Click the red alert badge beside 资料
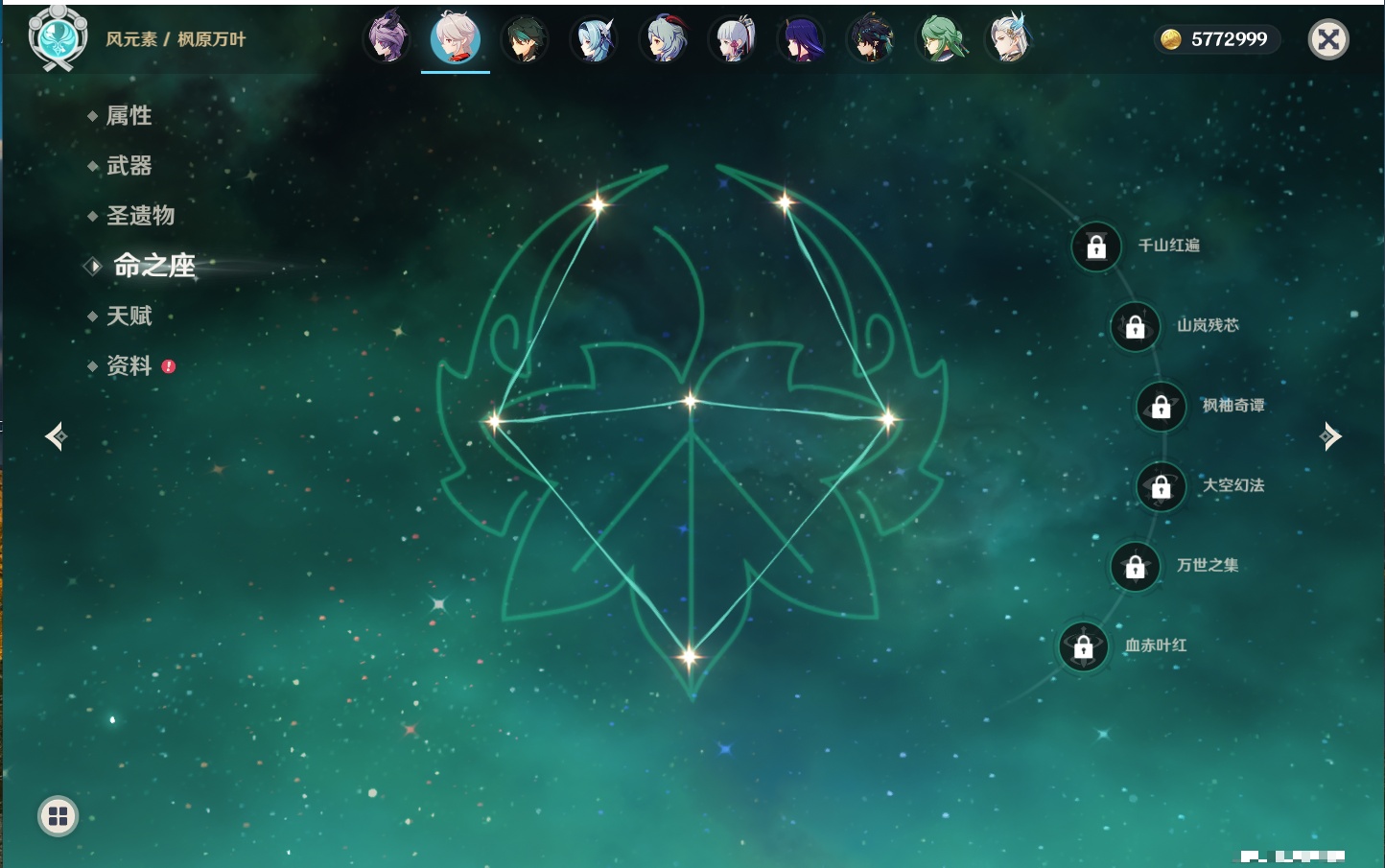 point(169,366)
